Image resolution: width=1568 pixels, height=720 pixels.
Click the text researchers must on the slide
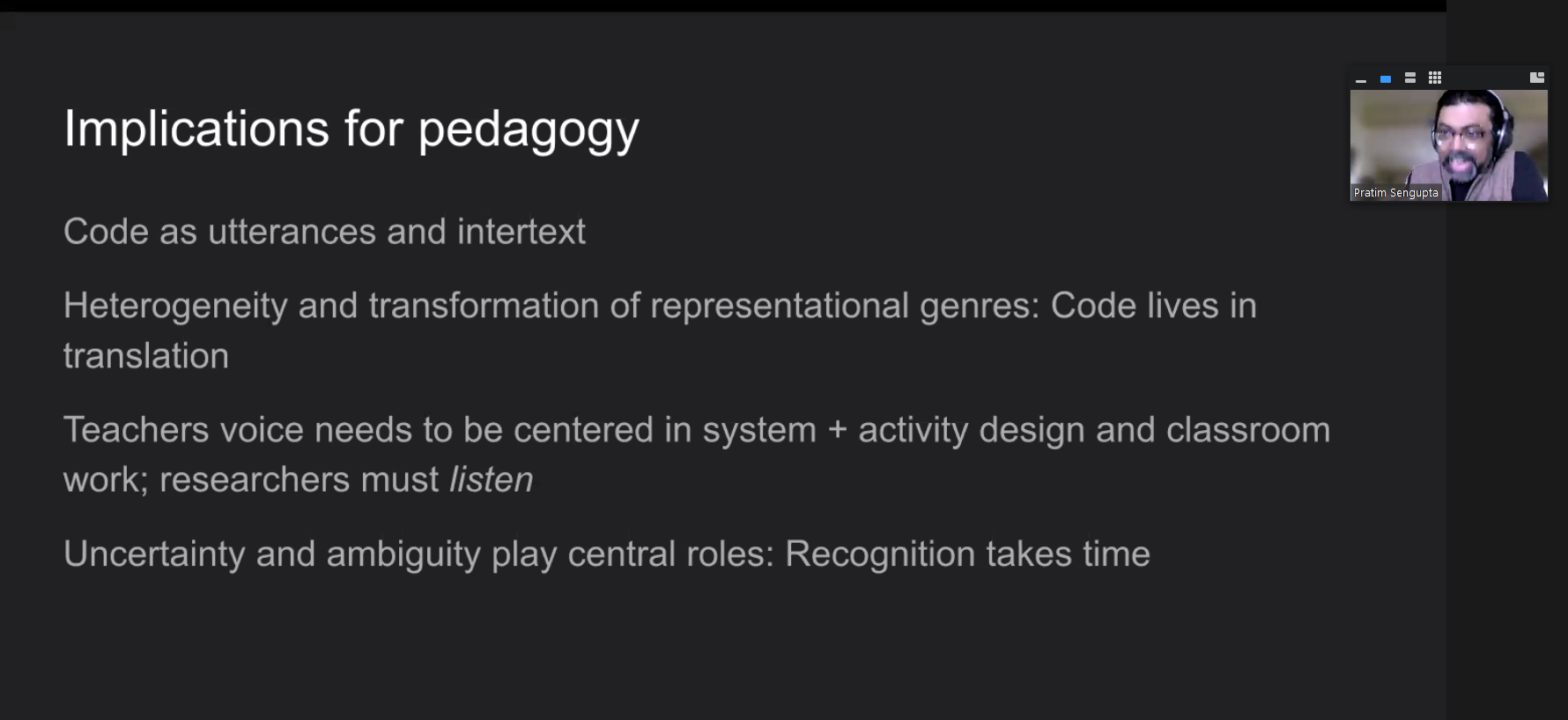(299, 480)
